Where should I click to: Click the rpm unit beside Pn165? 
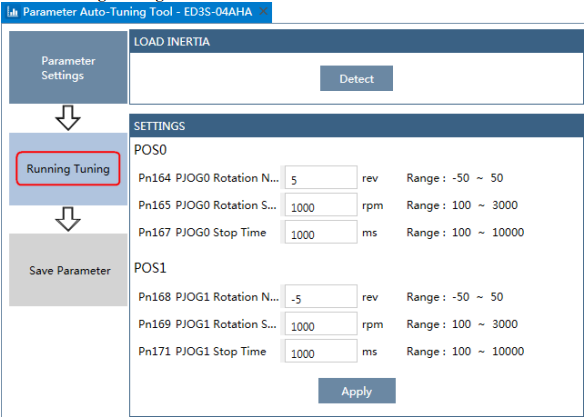click(x=372, y=206)
